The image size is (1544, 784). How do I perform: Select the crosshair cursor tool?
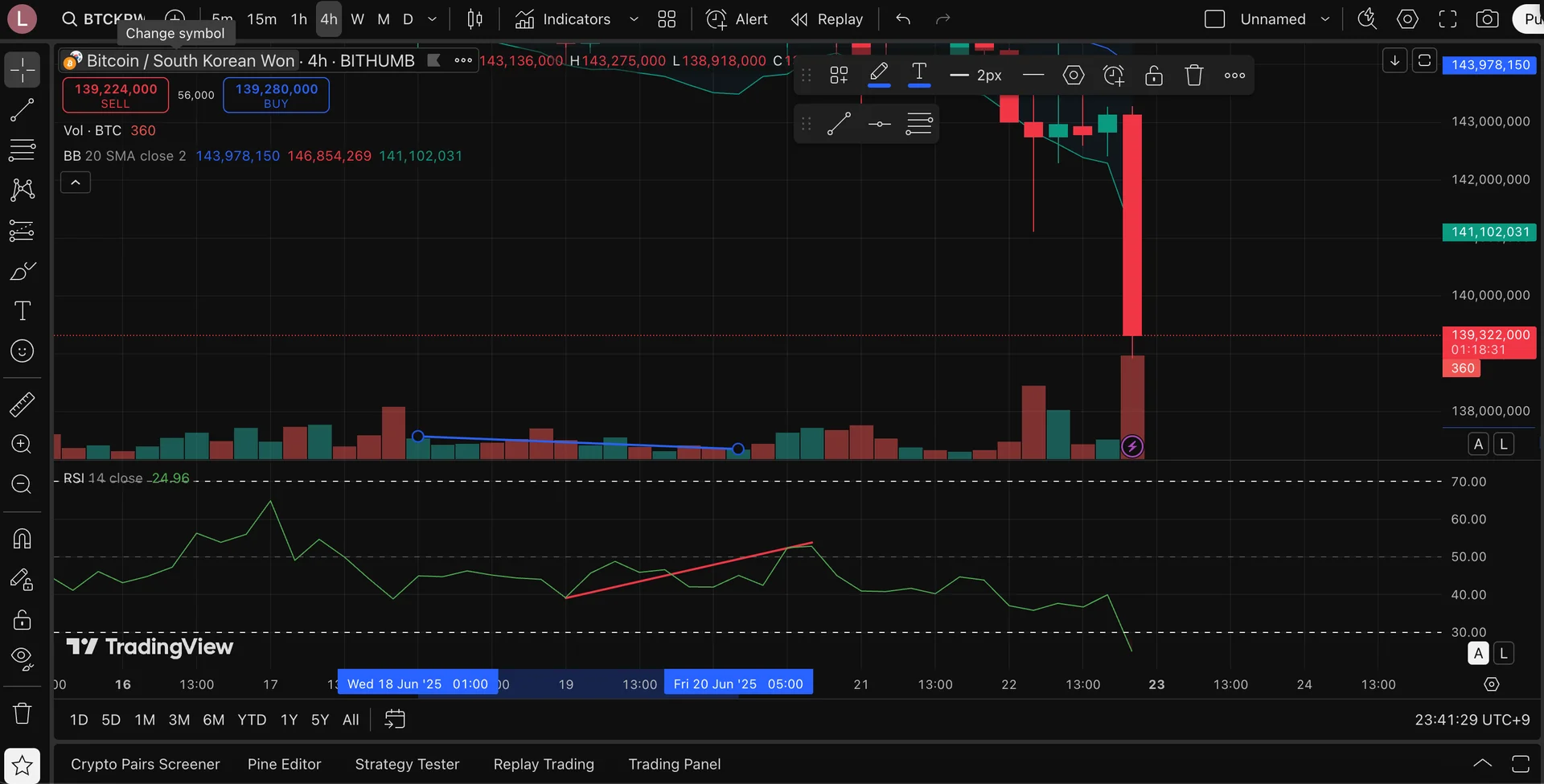(x=23, y=70)
